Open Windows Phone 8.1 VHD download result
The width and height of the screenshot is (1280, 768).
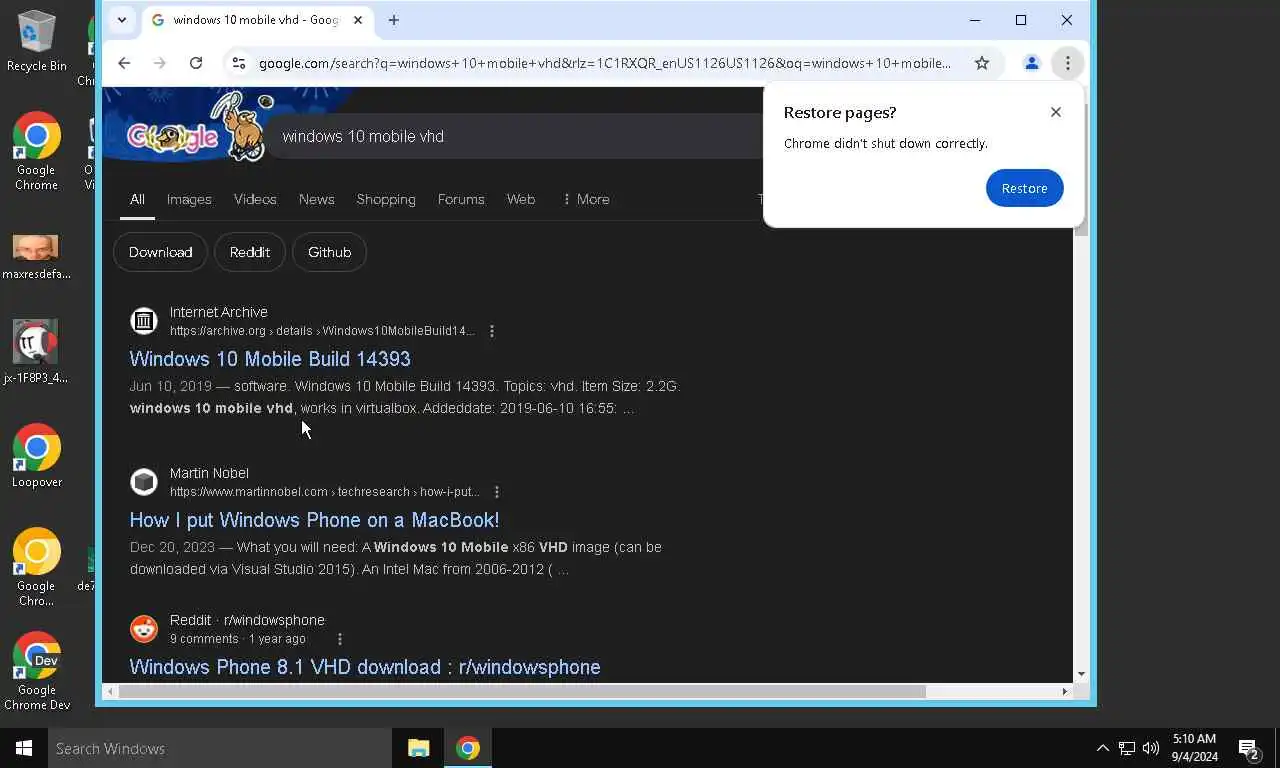365,667
